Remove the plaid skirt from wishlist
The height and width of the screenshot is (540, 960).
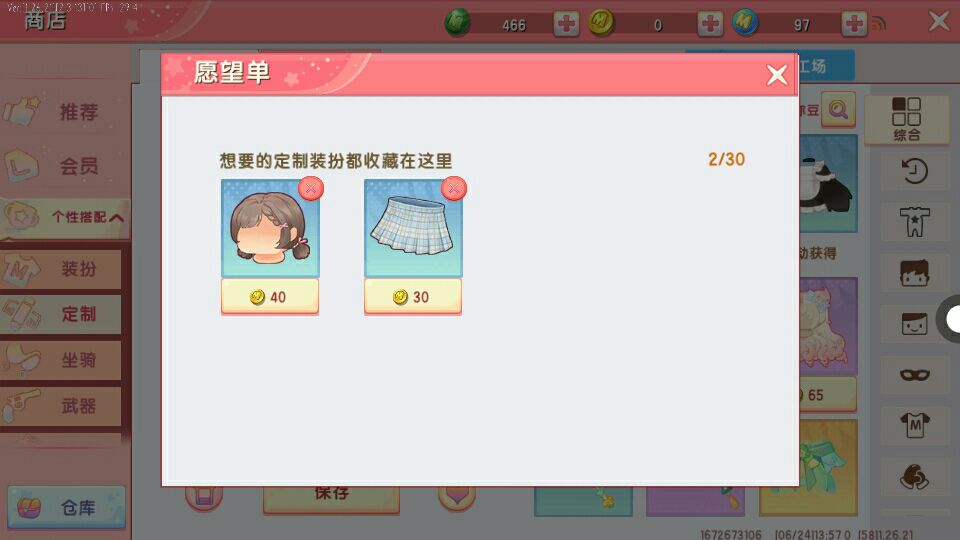454,189
